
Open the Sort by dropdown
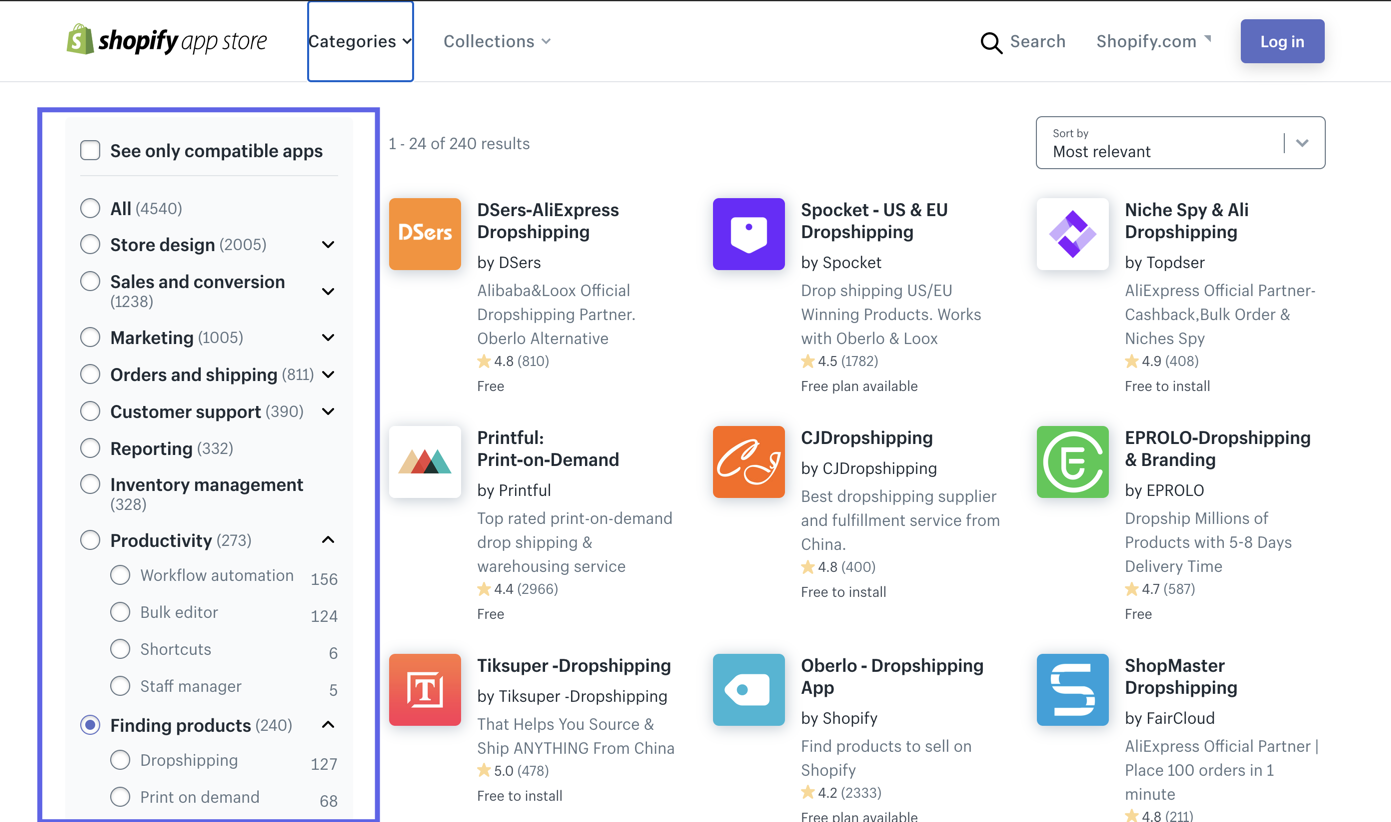point(1180,143)
